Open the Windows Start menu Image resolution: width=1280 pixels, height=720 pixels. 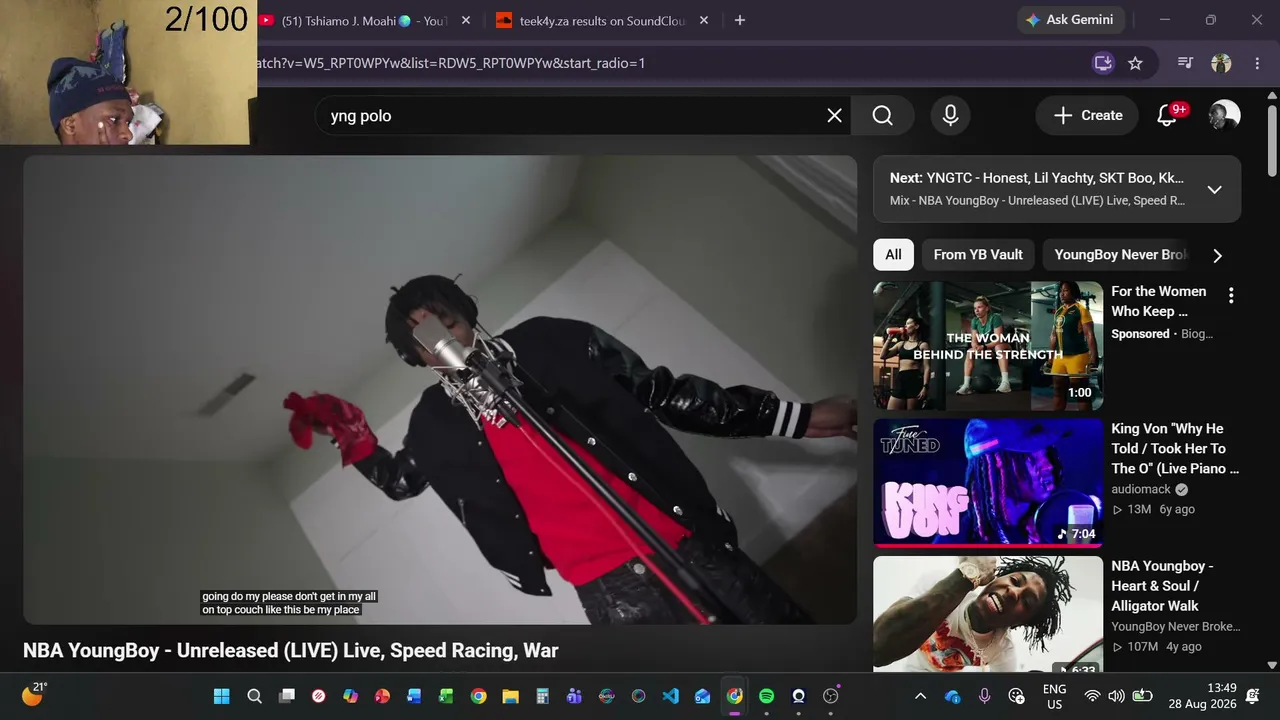pyautogui.click(x=221, y=696)
